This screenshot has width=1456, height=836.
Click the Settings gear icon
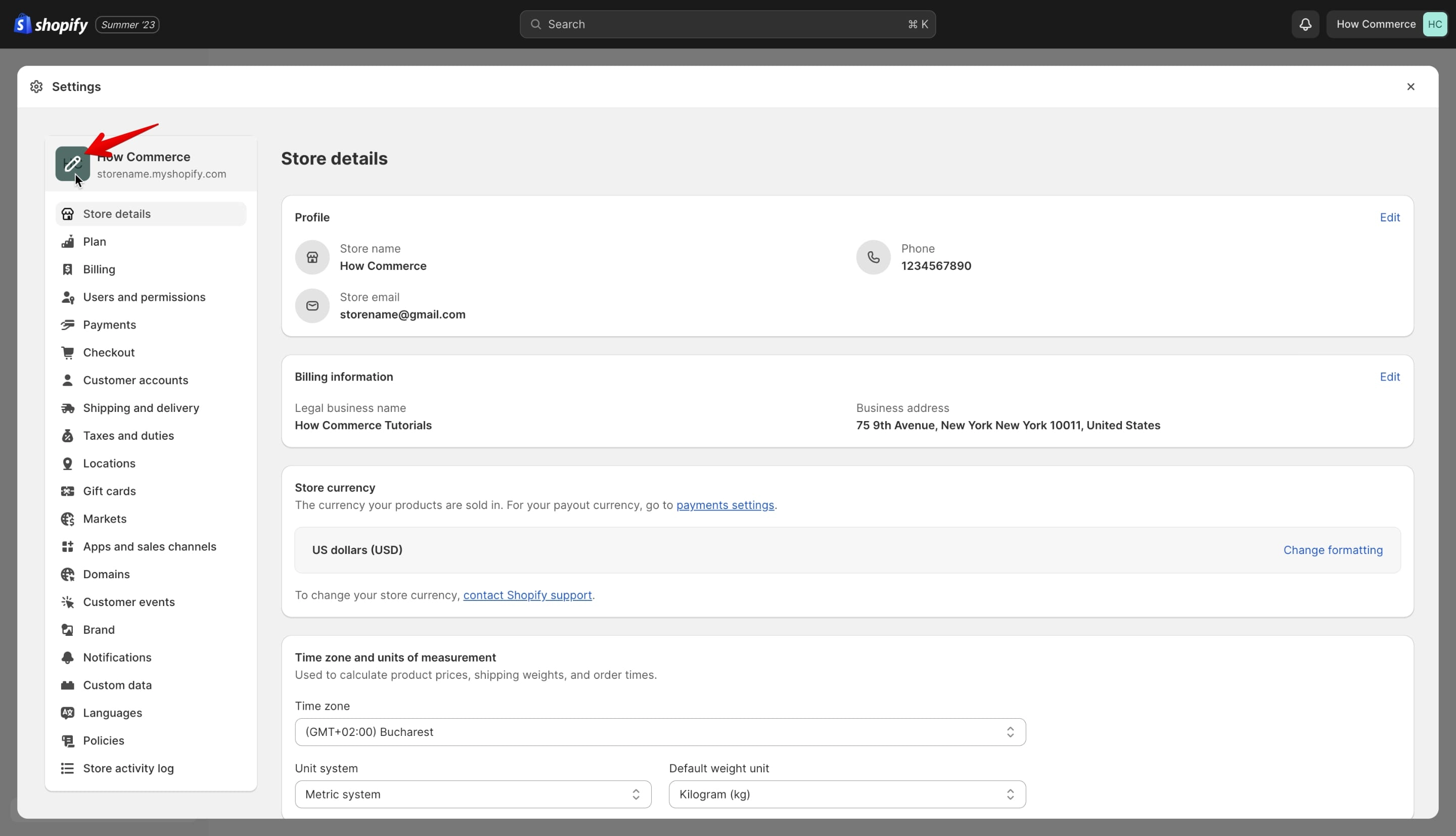36,87
